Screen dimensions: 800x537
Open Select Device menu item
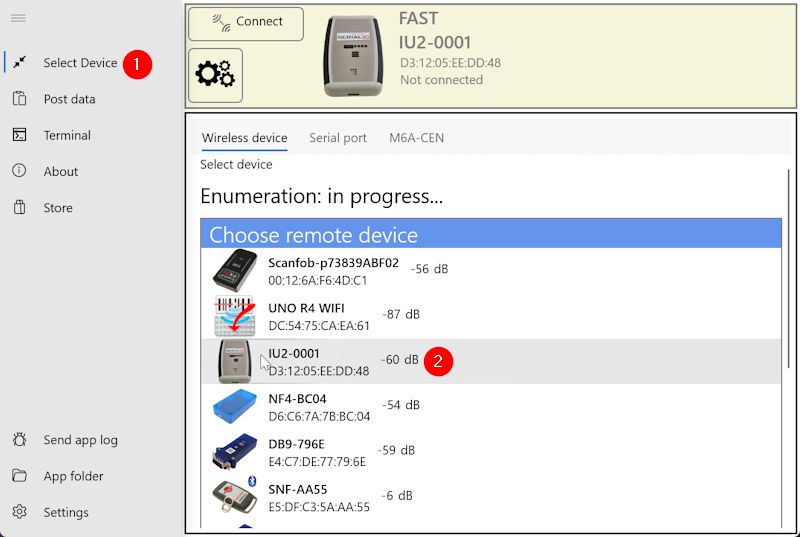[x=80, y=63]
